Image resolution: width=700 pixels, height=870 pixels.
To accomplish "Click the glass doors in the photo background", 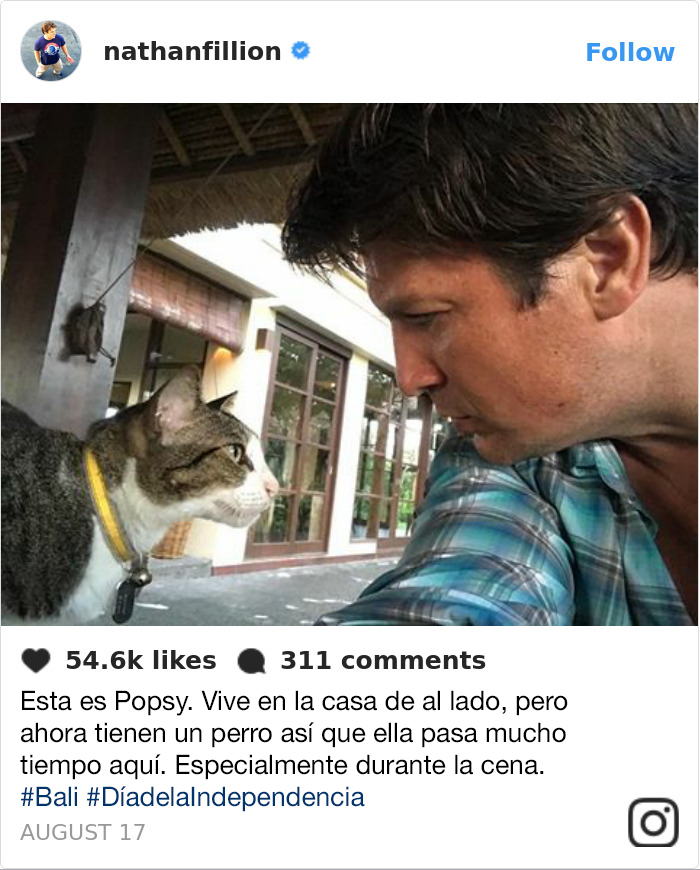I will (x=300, y=438).
